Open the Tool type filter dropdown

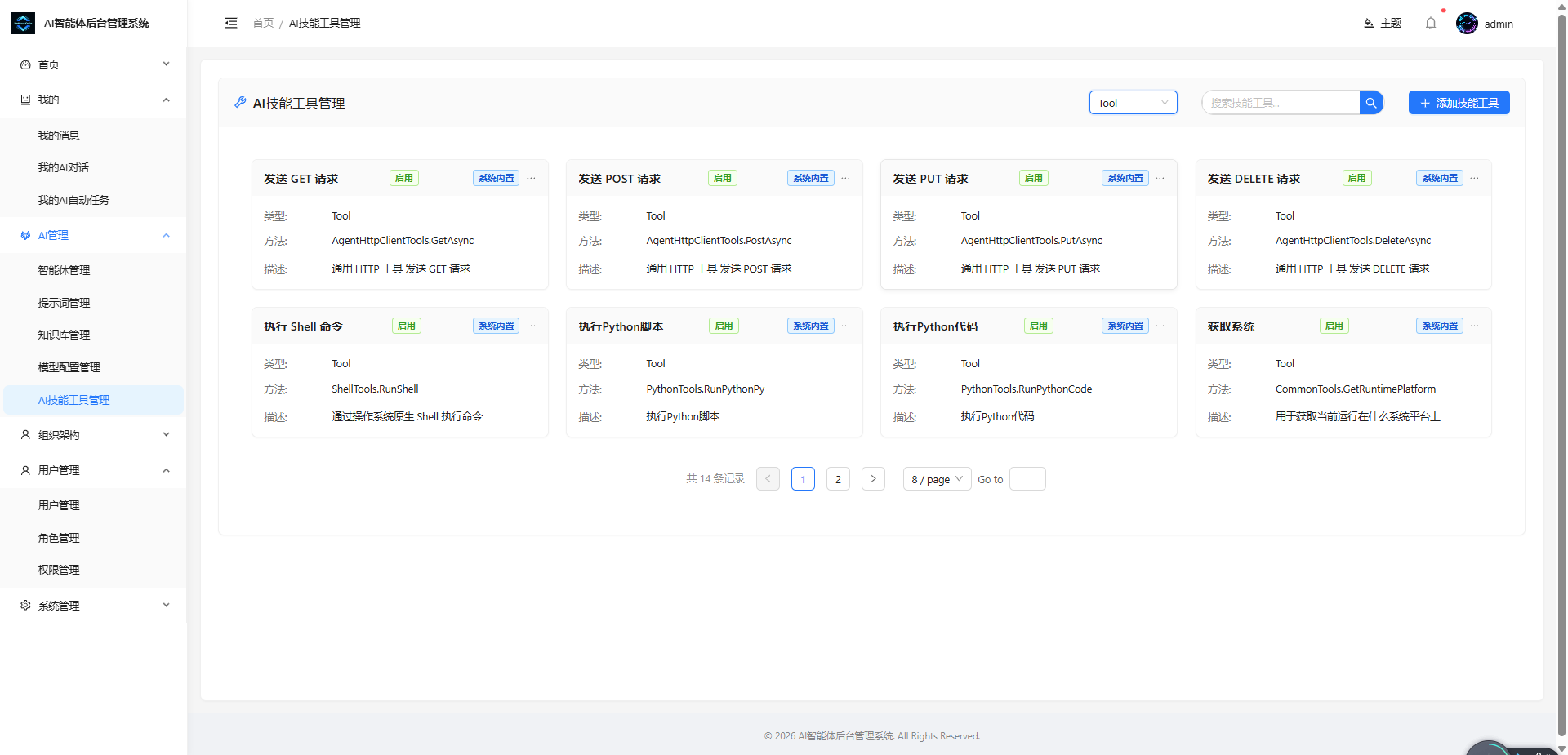coord(1133,103)
